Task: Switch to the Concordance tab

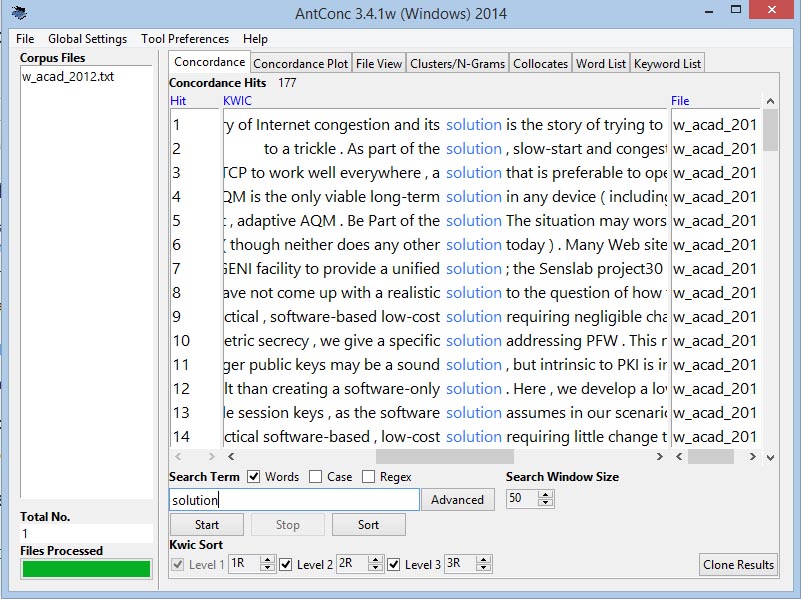Action: [209, 62]
